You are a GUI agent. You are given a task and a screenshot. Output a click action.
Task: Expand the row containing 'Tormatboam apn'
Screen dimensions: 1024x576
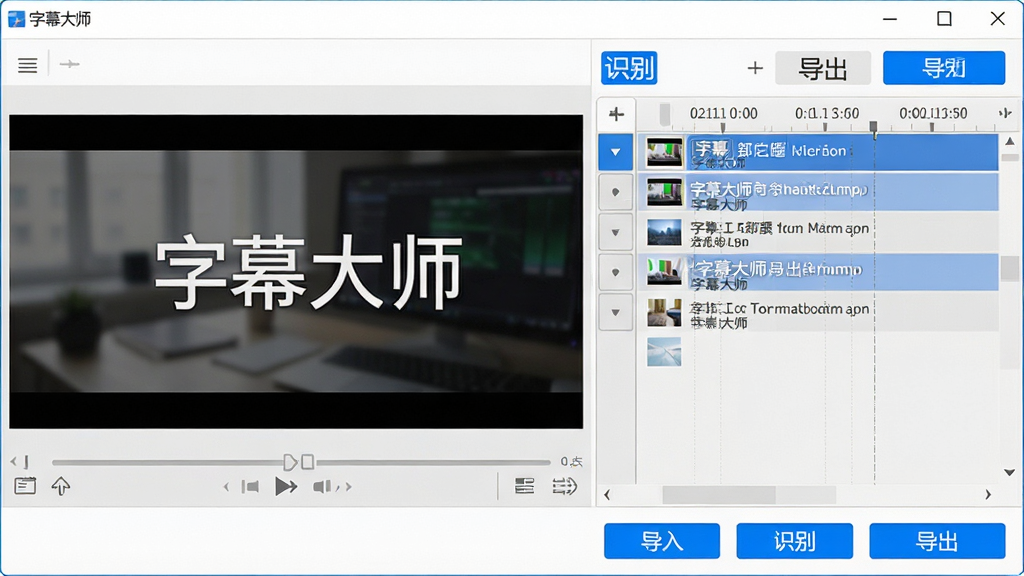click(615, 313)
